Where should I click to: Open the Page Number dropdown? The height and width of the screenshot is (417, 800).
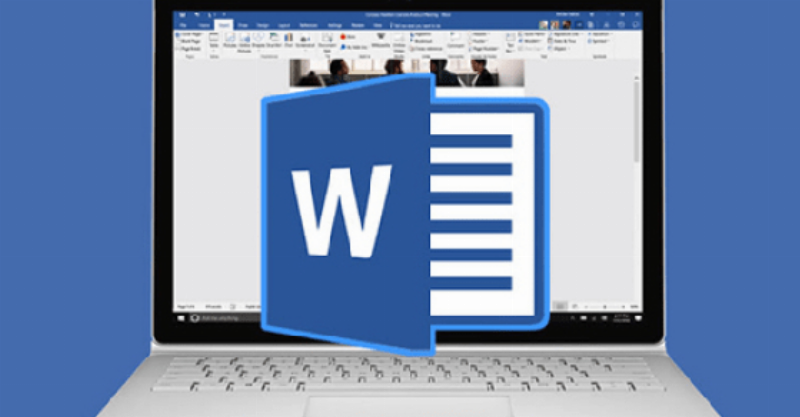click(484, 49)
